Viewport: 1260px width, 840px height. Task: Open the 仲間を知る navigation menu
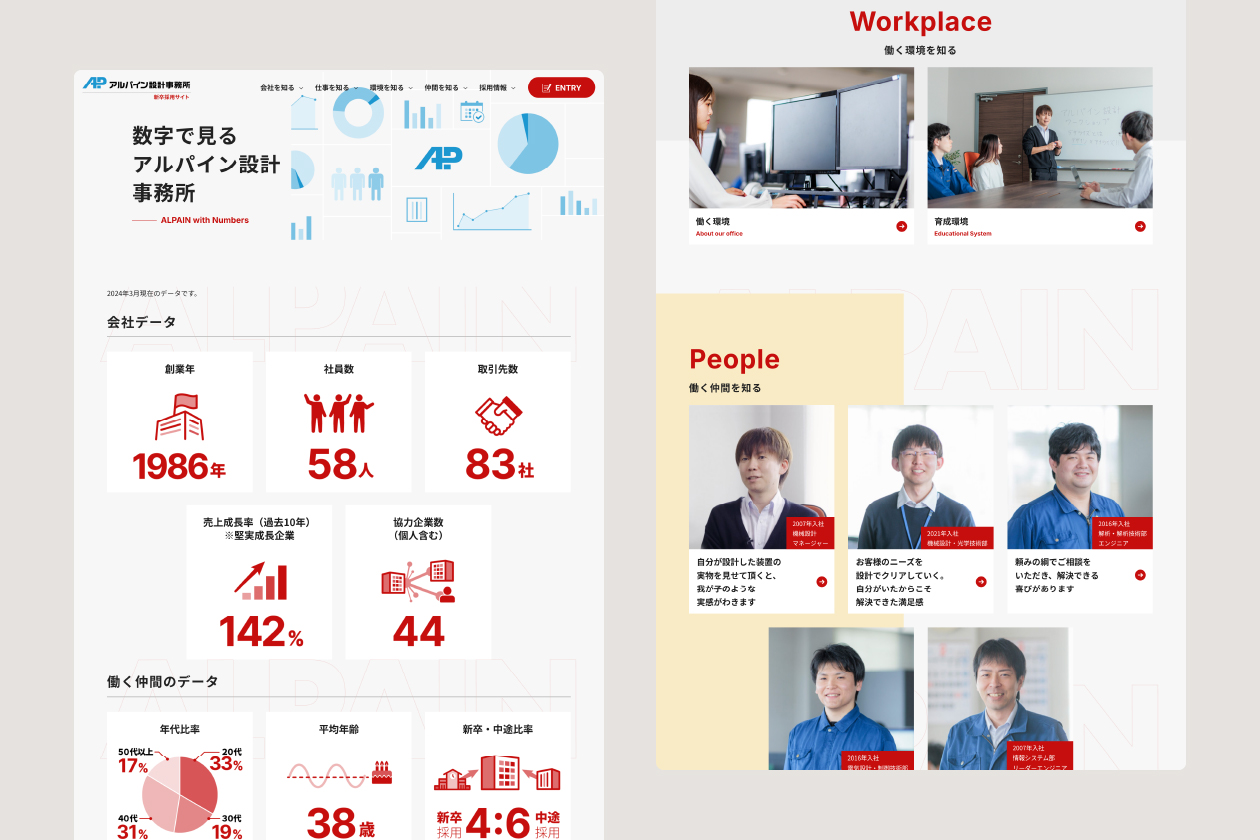tap(446, 88)
